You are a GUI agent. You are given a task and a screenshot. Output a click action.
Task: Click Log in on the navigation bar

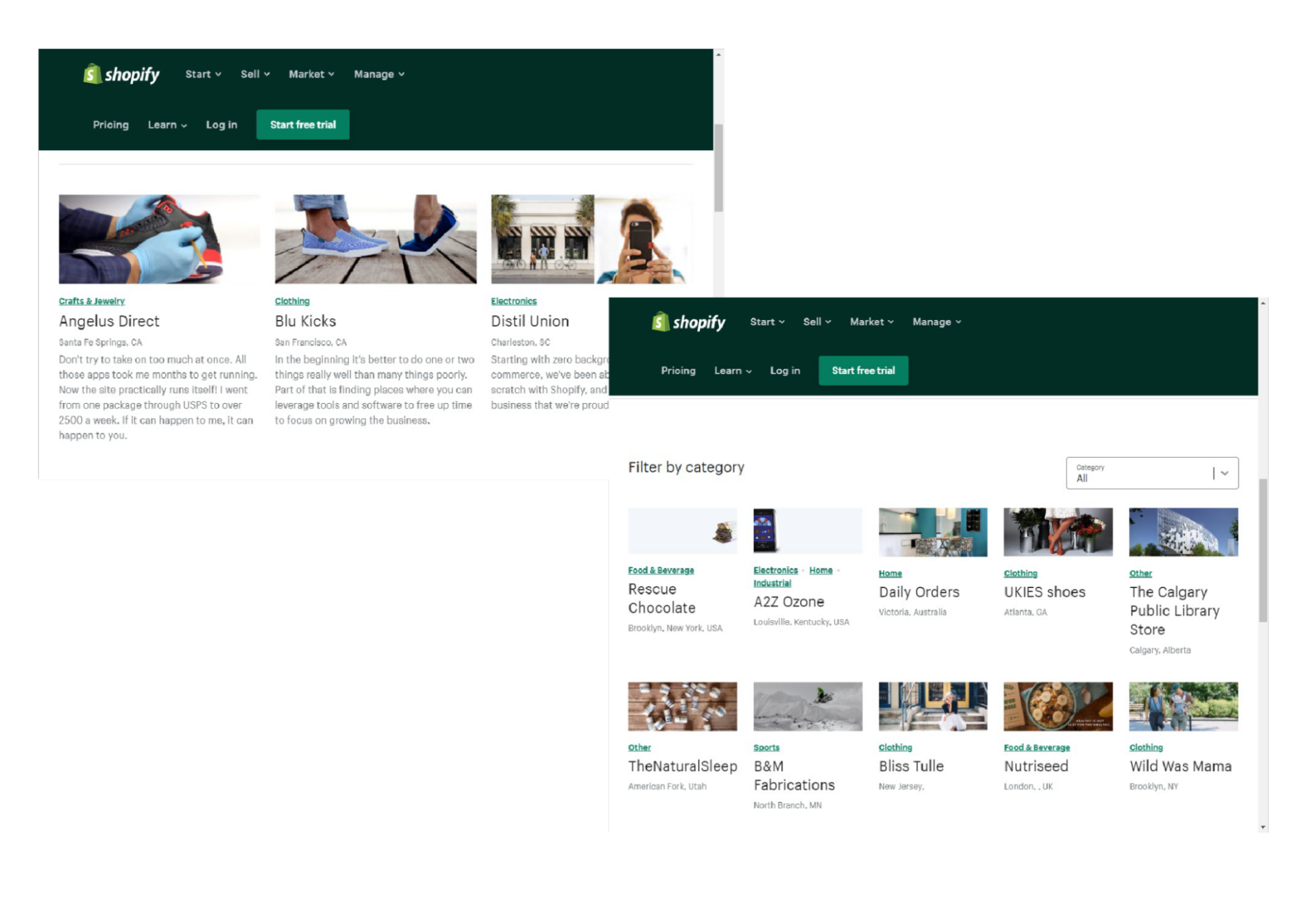pos(785,370)
